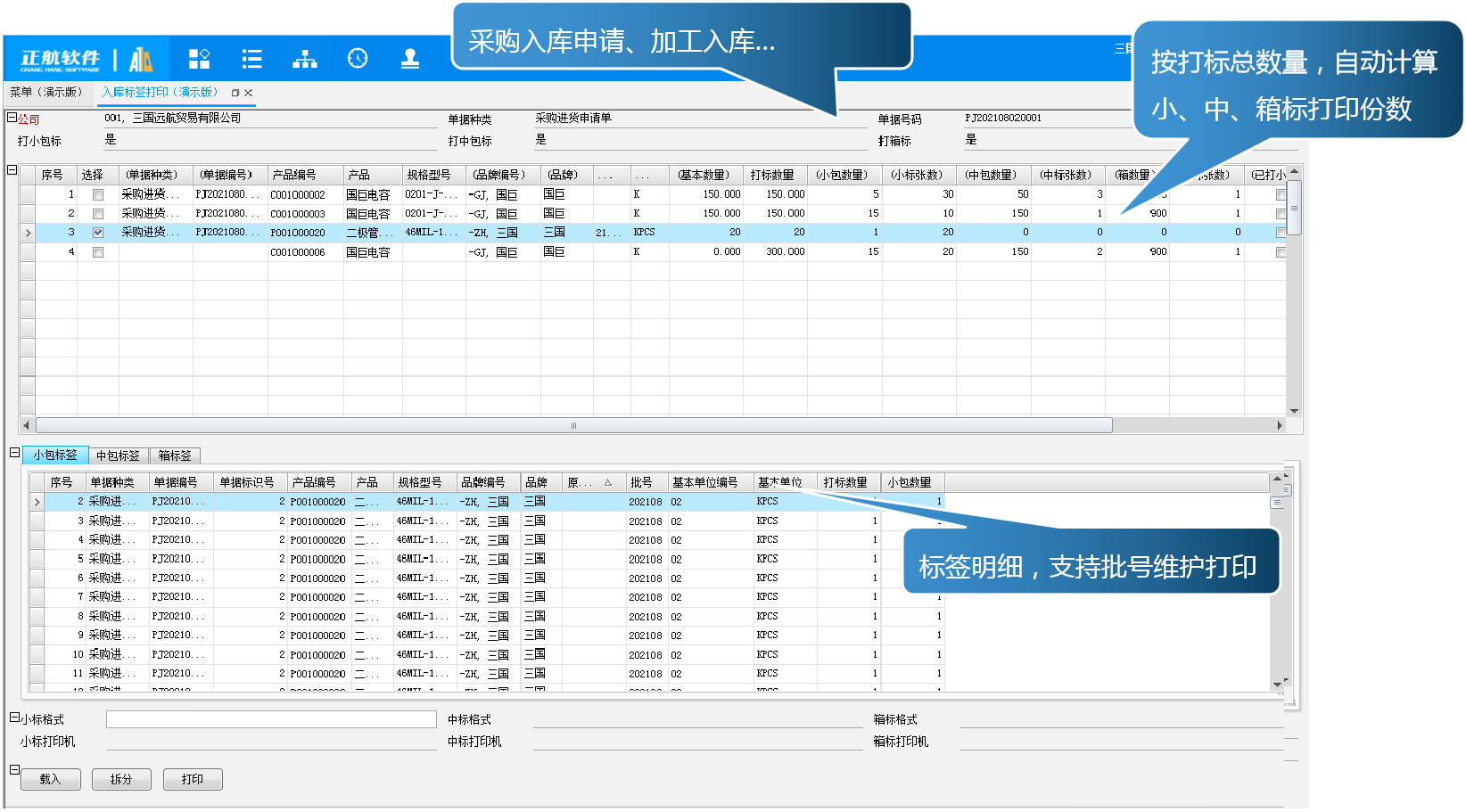
Task: Click 批号 column header in detail grid
Action: tap(647, 482)
